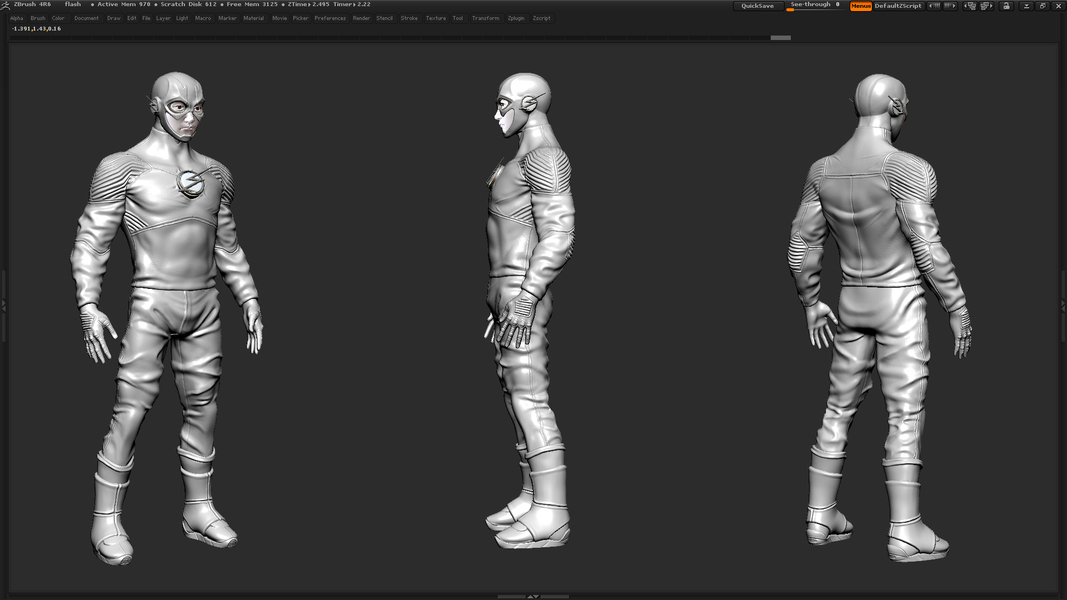Image resolution: width=1067 pixels, height=600 pixels.
Task: Click the lock icon in title bar
Action: tap(1006, 6)
